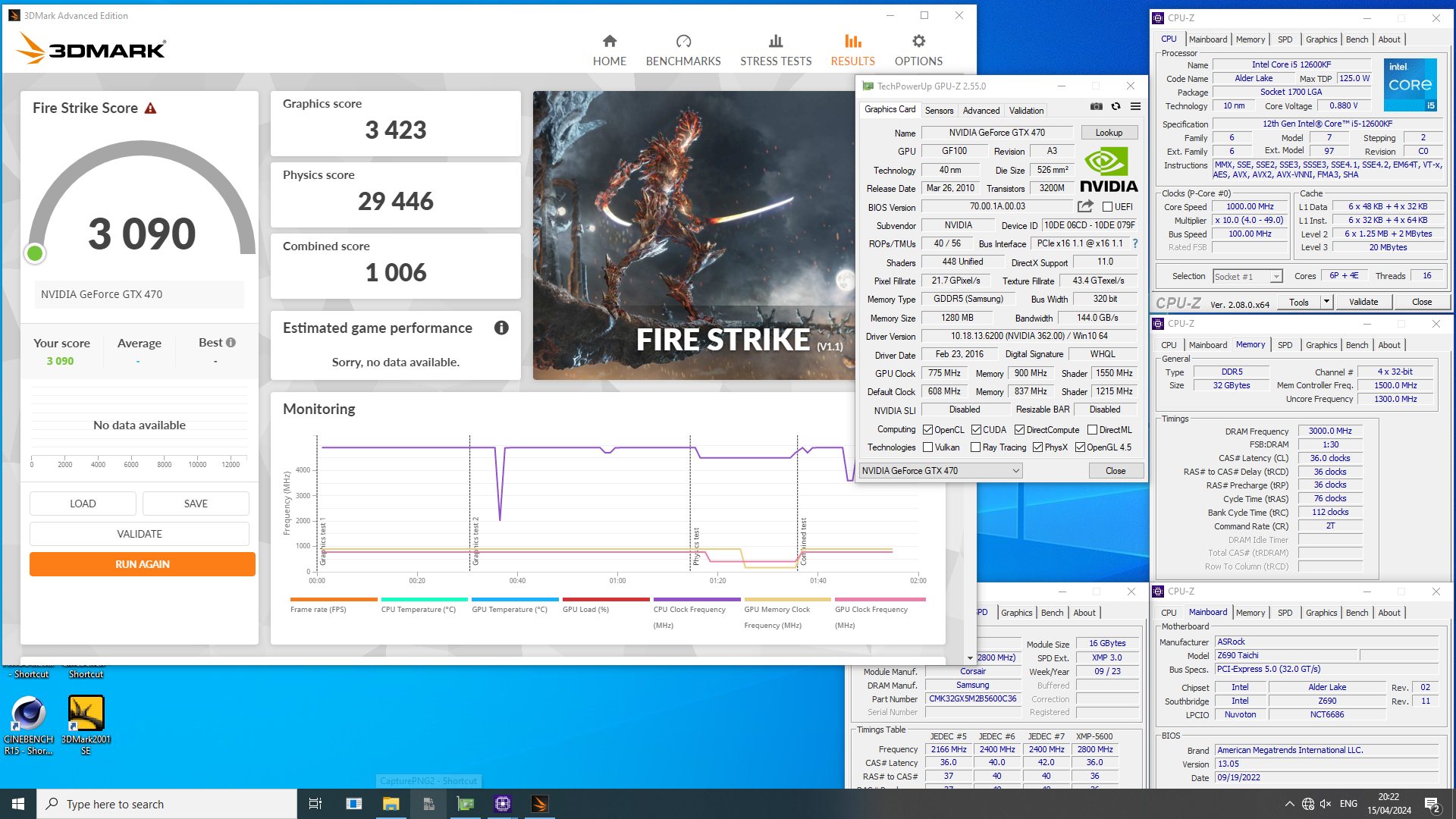Screen dimensions: 1456x819
Task: Click the LOAD button in 3DMark
Action: 83,504
